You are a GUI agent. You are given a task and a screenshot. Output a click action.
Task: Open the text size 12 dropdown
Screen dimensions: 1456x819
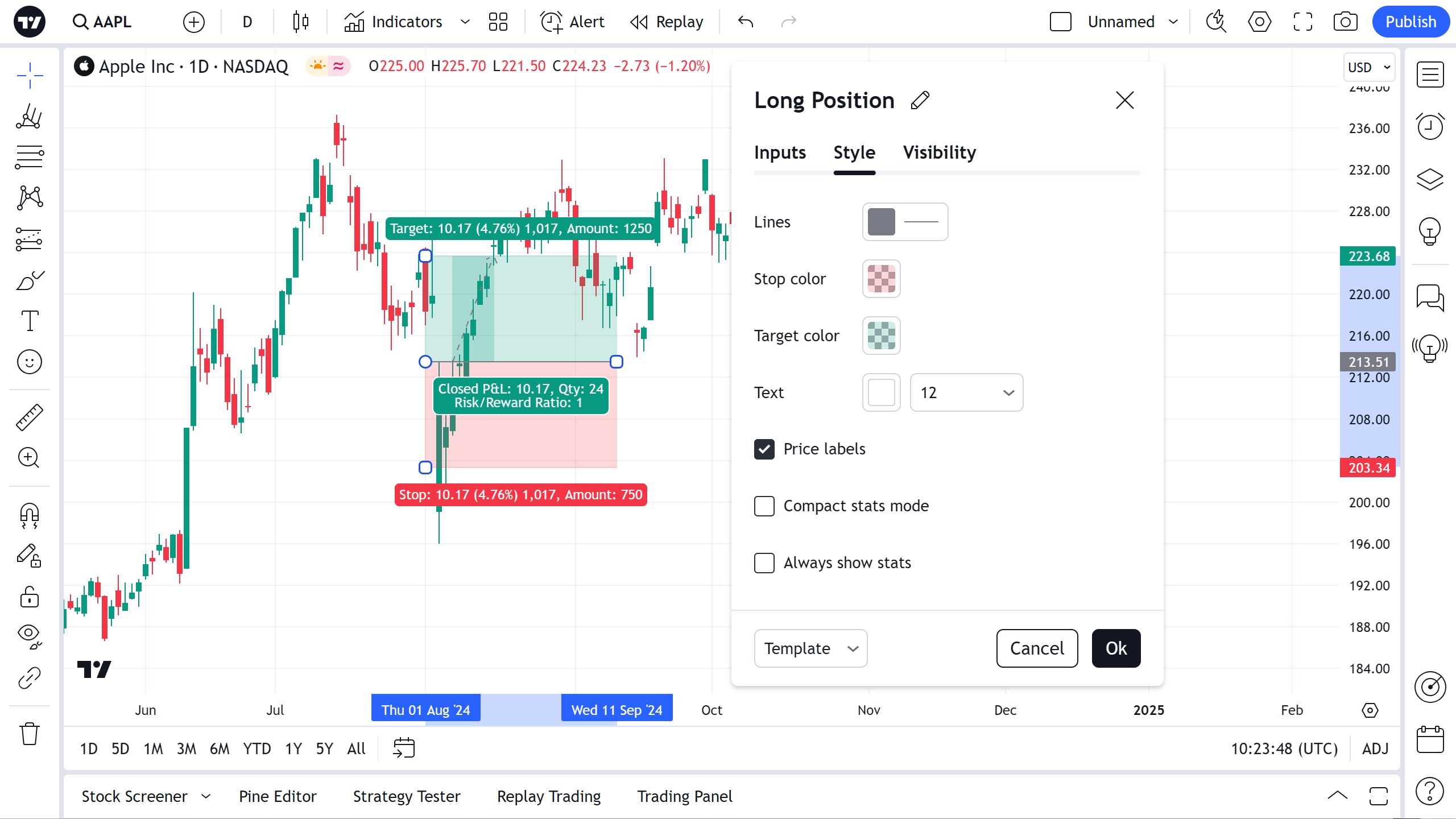(966, 392)
